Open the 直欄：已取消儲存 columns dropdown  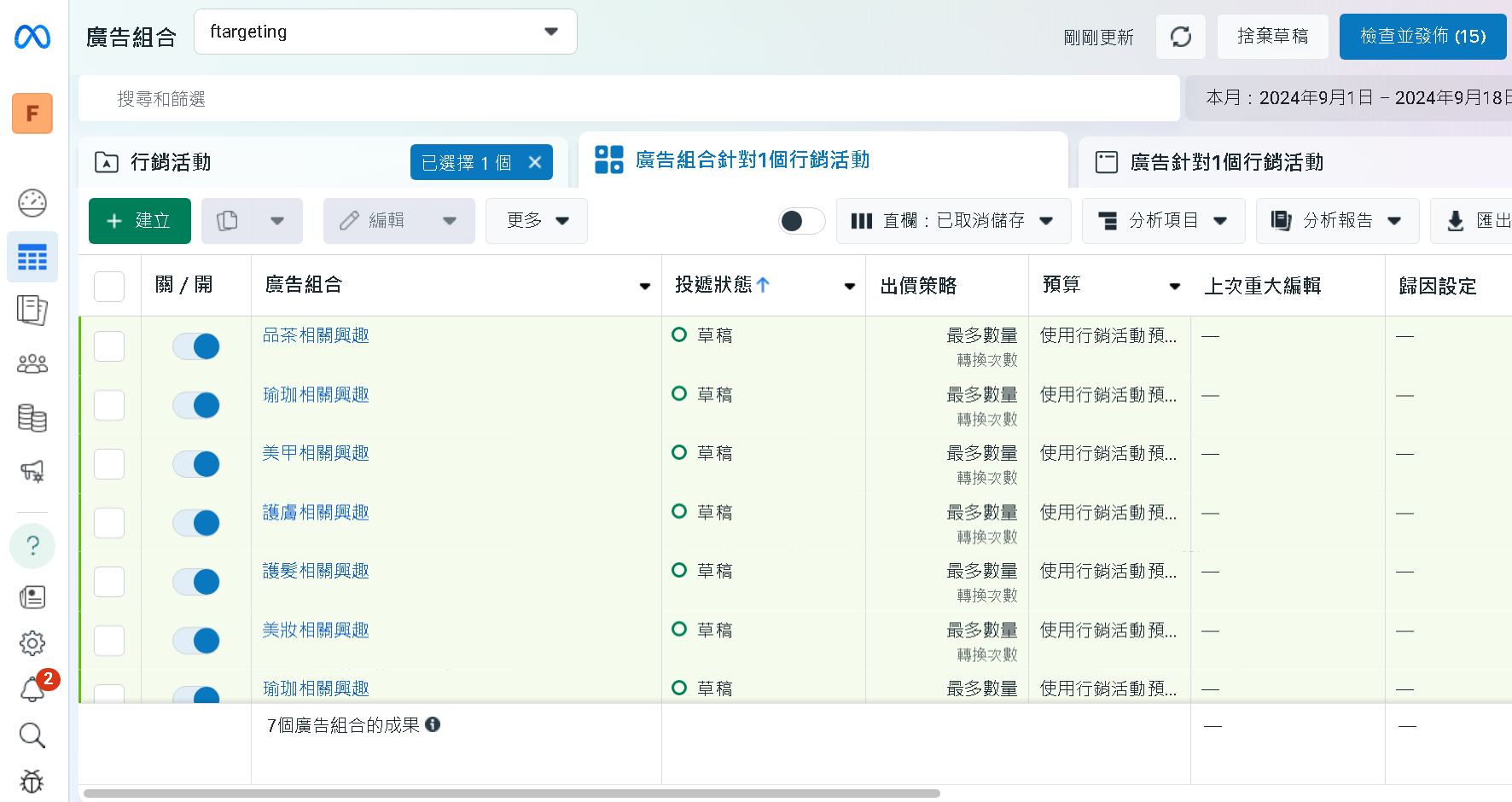pos(954,221)
